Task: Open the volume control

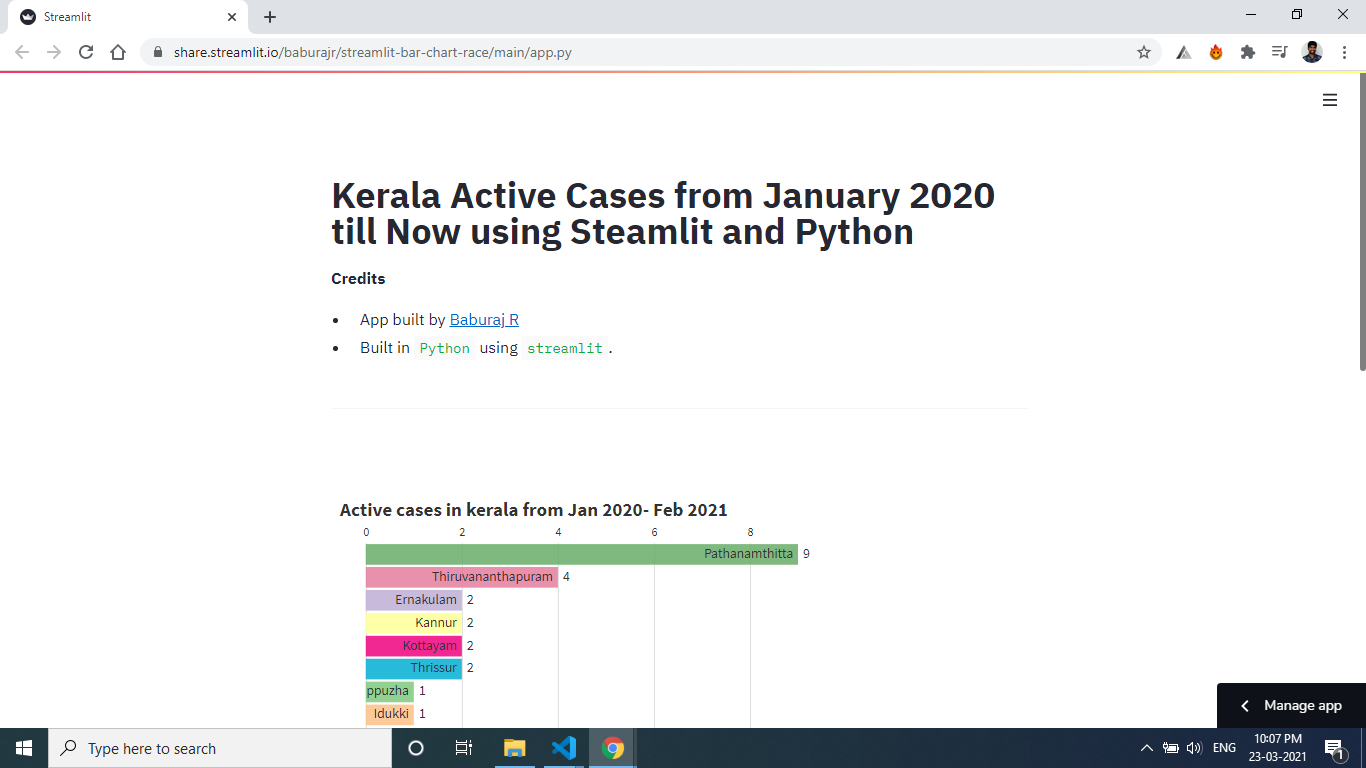Action: tap(1194, 748)
